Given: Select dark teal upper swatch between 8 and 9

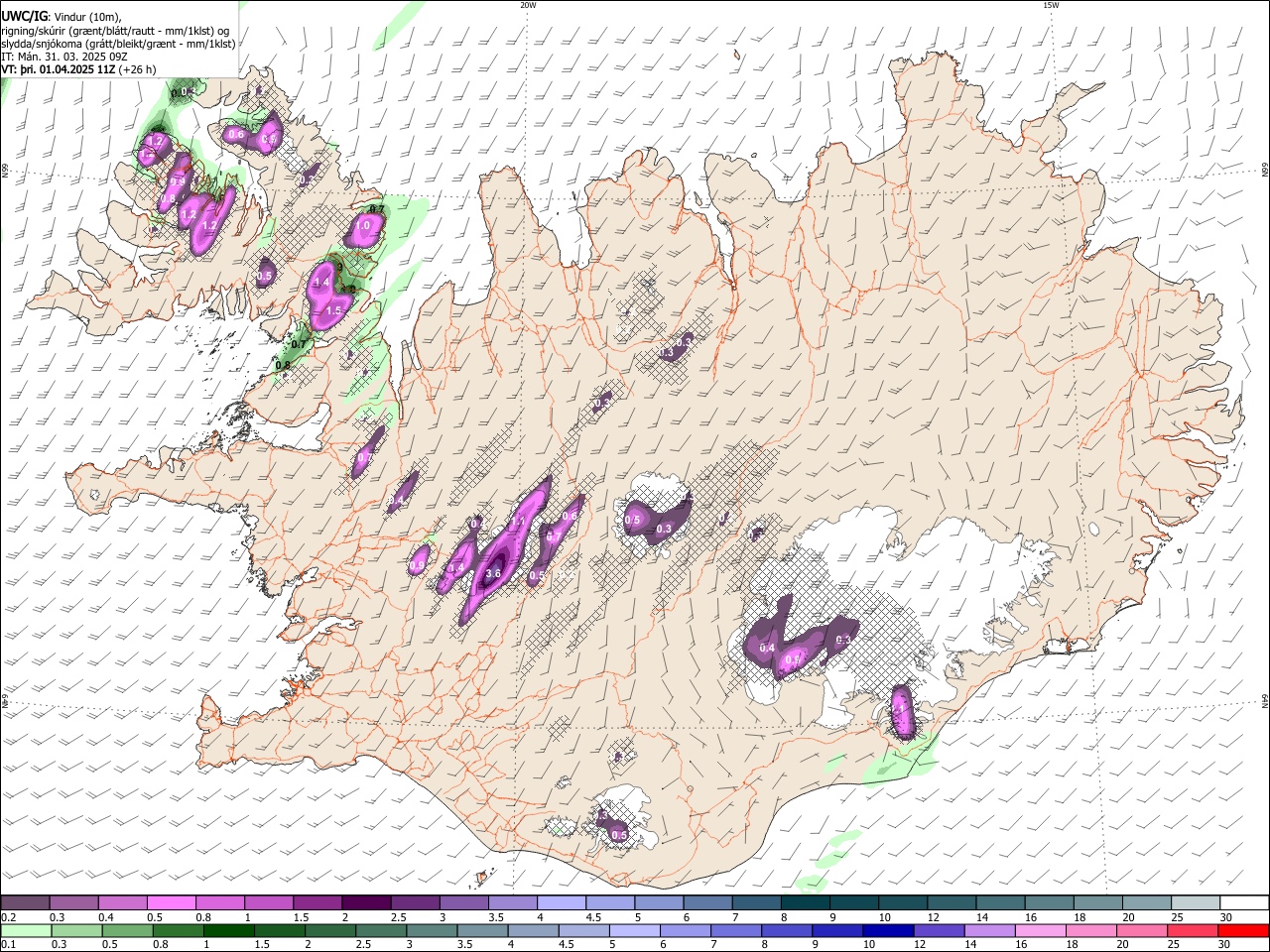Looking at the screenshot, I should tap(805, 902).
